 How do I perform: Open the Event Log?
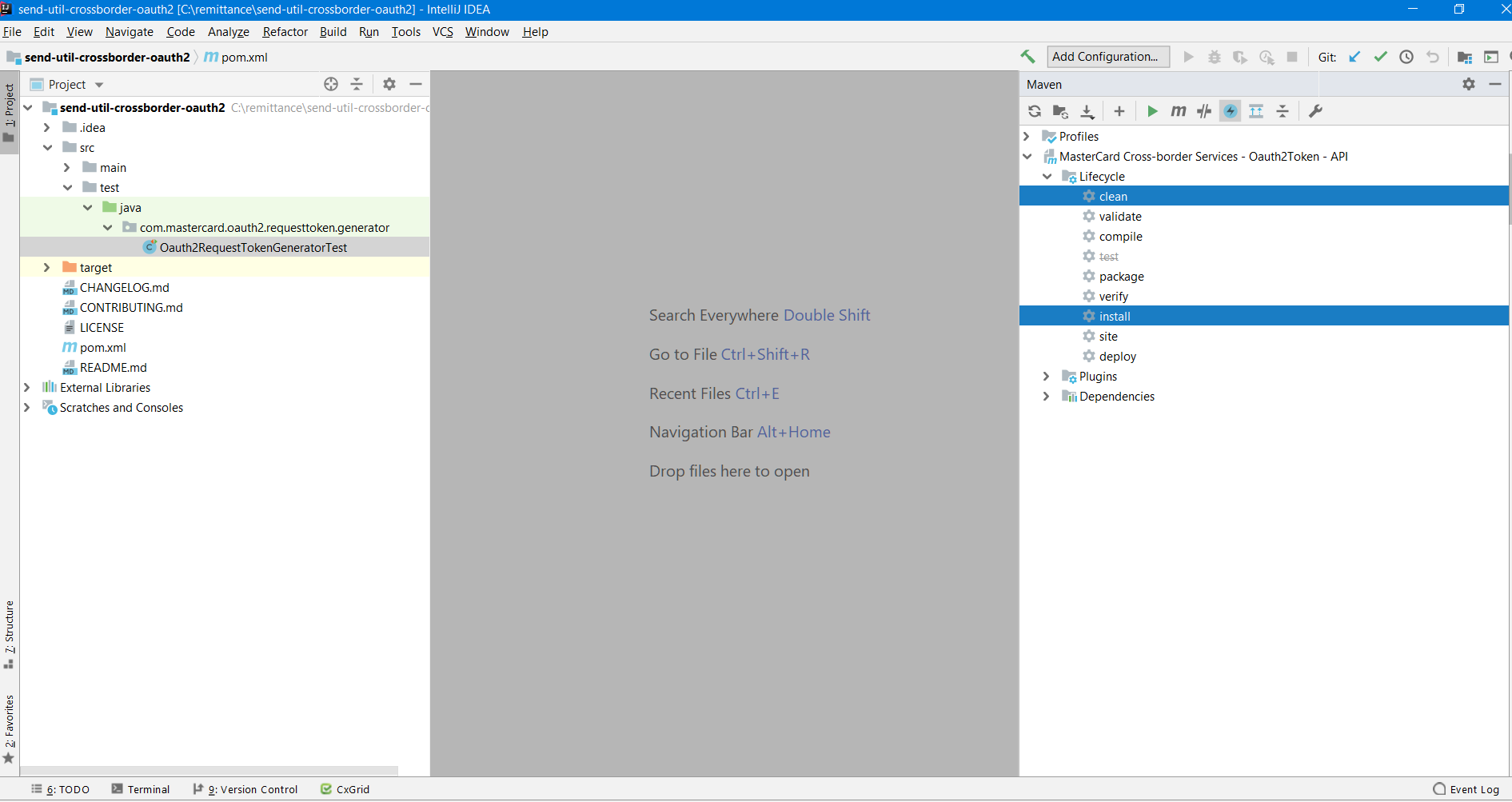[x=1466, y=789]
